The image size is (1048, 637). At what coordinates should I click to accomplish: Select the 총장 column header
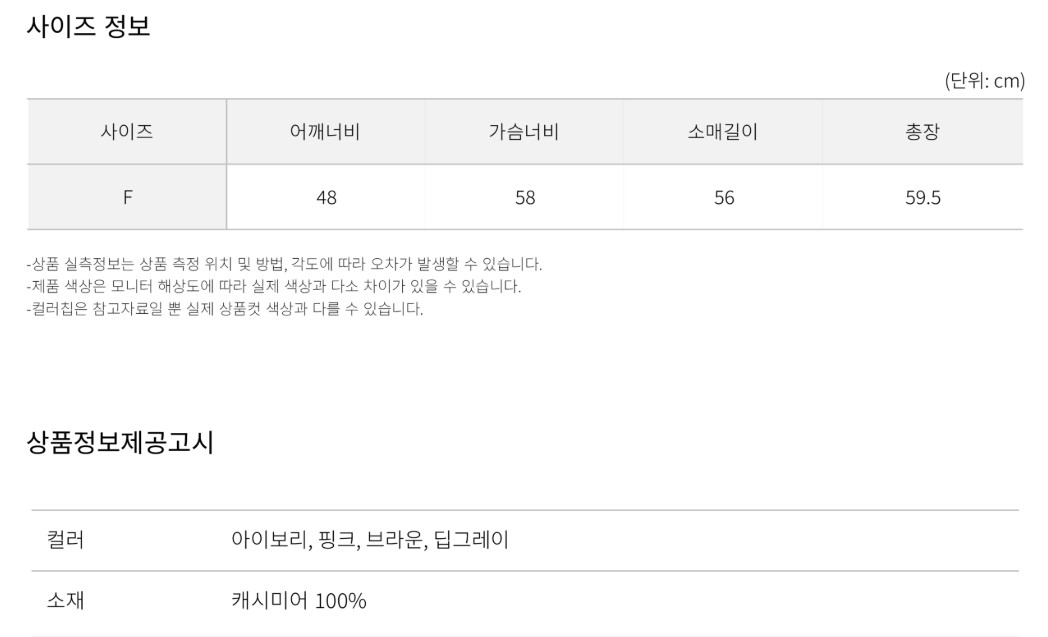(922, 132)
